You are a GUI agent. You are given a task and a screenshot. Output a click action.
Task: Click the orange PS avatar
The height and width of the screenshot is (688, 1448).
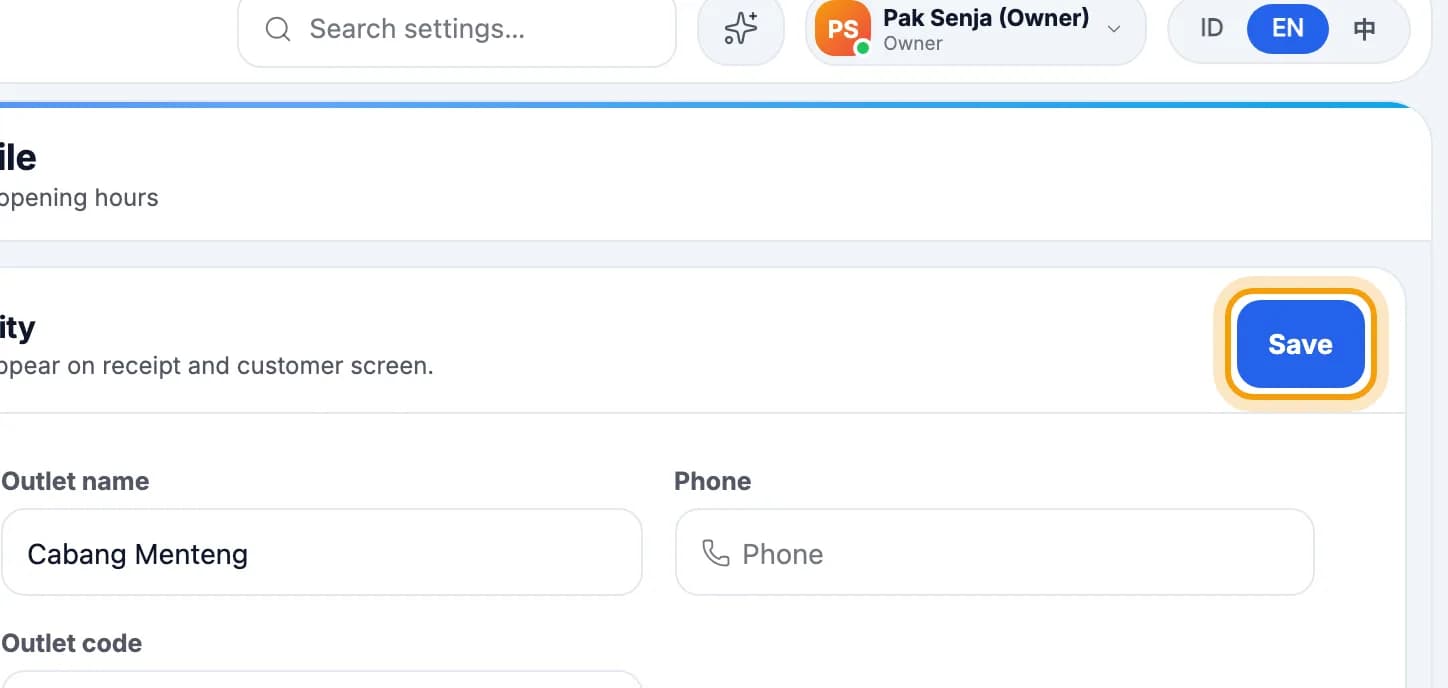(842, 29)
